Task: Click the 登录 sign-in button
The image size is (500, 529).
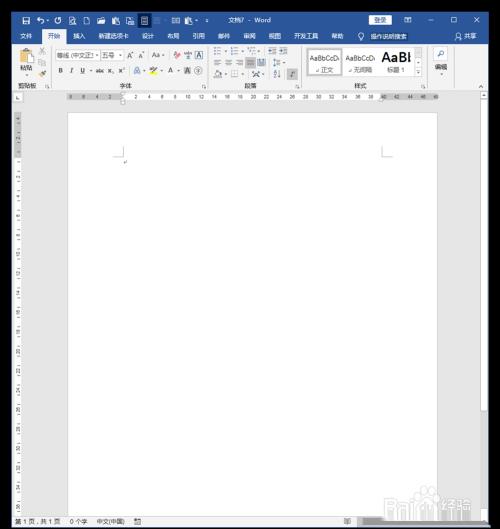Action: (380, 20)
